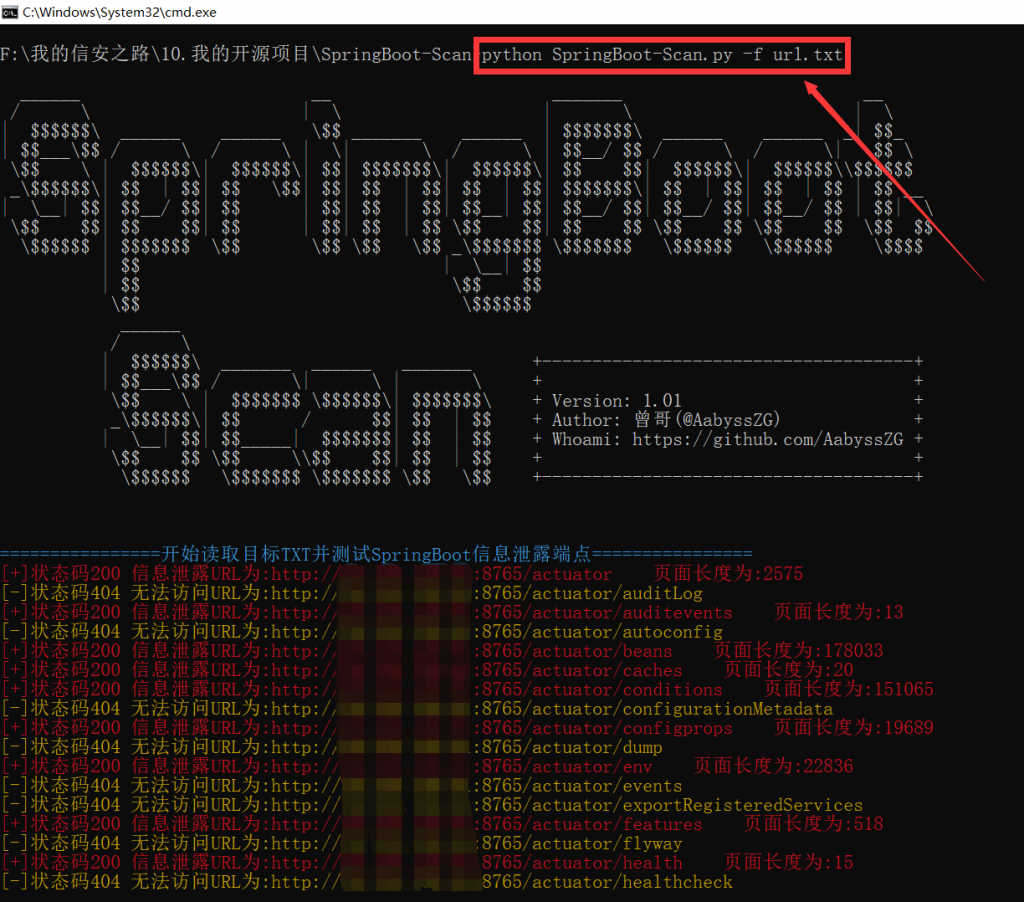Click the 404 line for /actuator/exportRegisteredServices
Screen dimensions: 1024x902
pyautogui.click(x=432, y=805)
